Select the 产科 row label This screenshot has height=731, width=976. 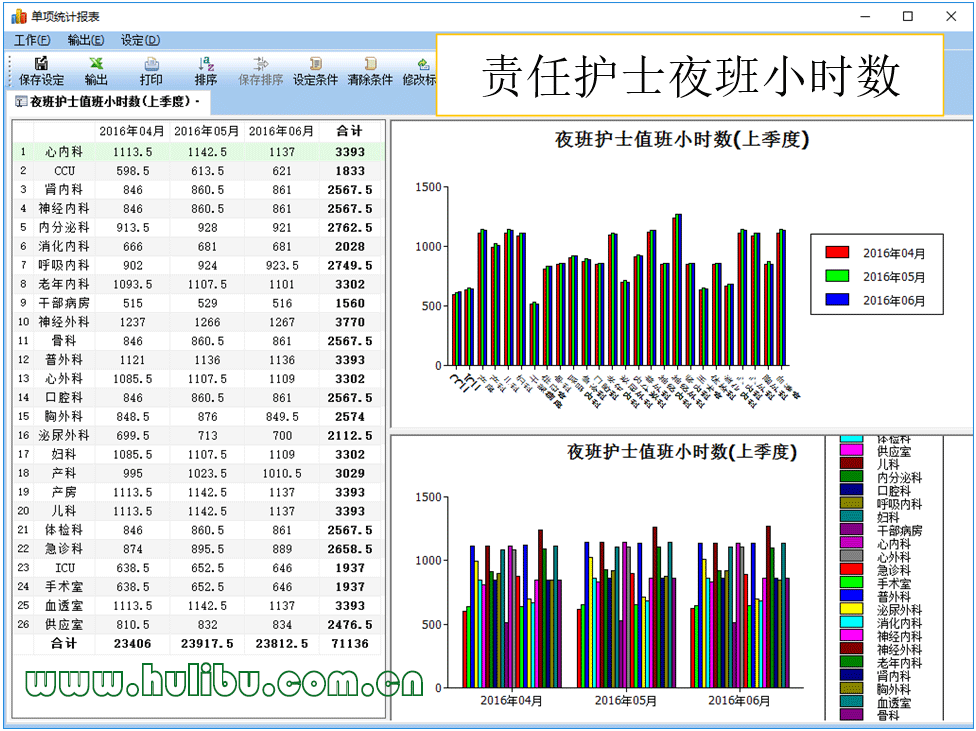click(x=63, y=473)
